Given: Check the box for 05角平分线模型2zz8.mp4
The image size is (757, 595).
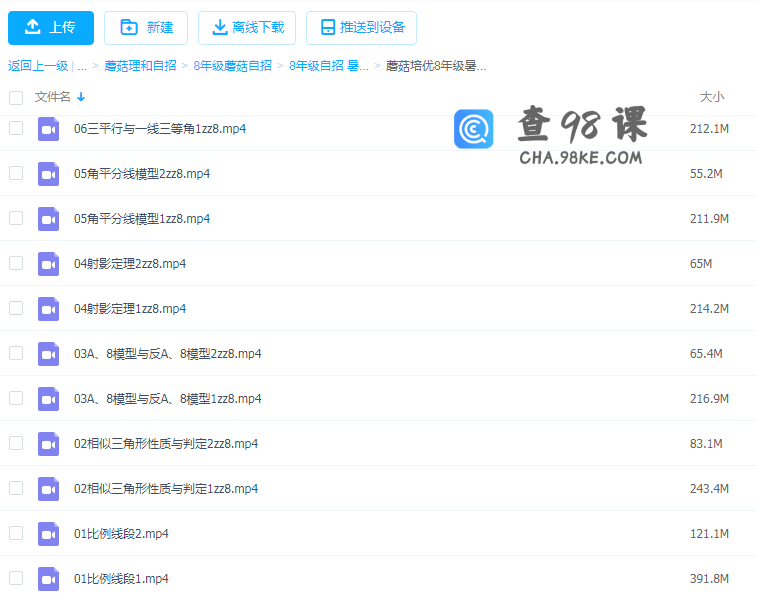Looking at the screenshot, I should 16,173.
